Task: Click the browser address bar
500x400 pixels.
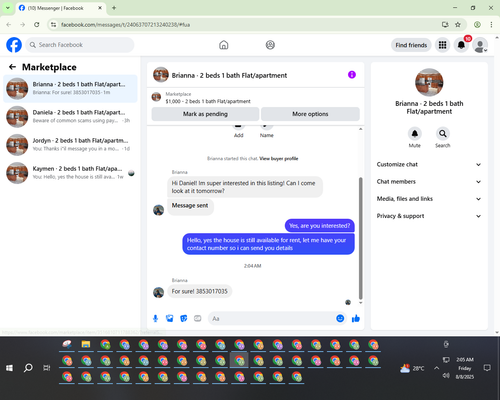Action: pos(247,25)
